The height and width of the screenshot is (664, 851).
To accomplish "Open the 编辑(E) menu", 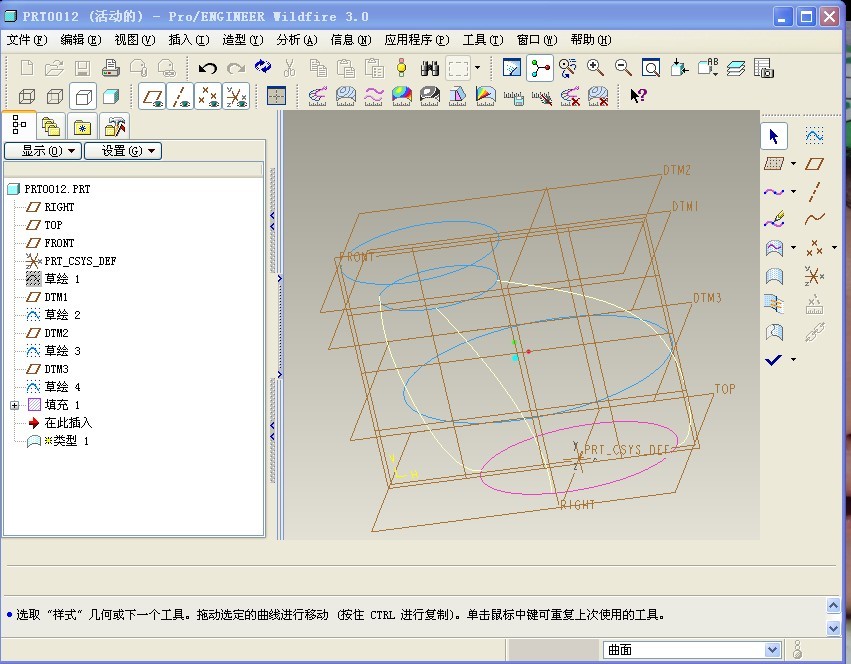I will coord(81,40).
